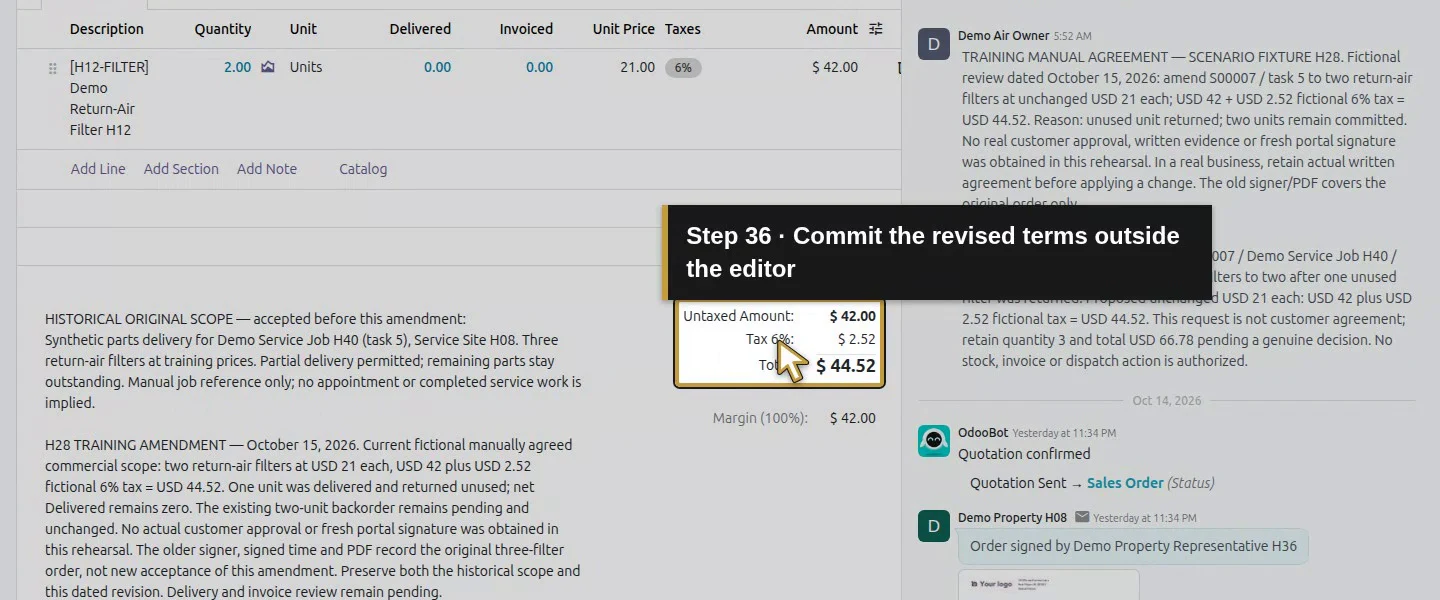This screenshot has width=1440, height=600.
Task: Click Add Section link
Action: (181, 169)
